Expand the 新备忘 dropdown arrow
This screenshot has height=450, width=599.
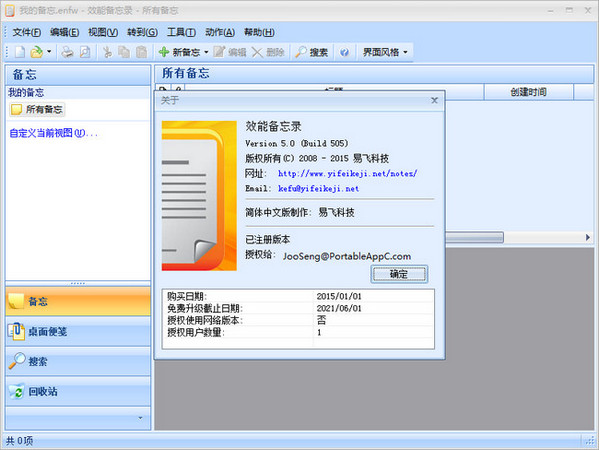point(206,52)
